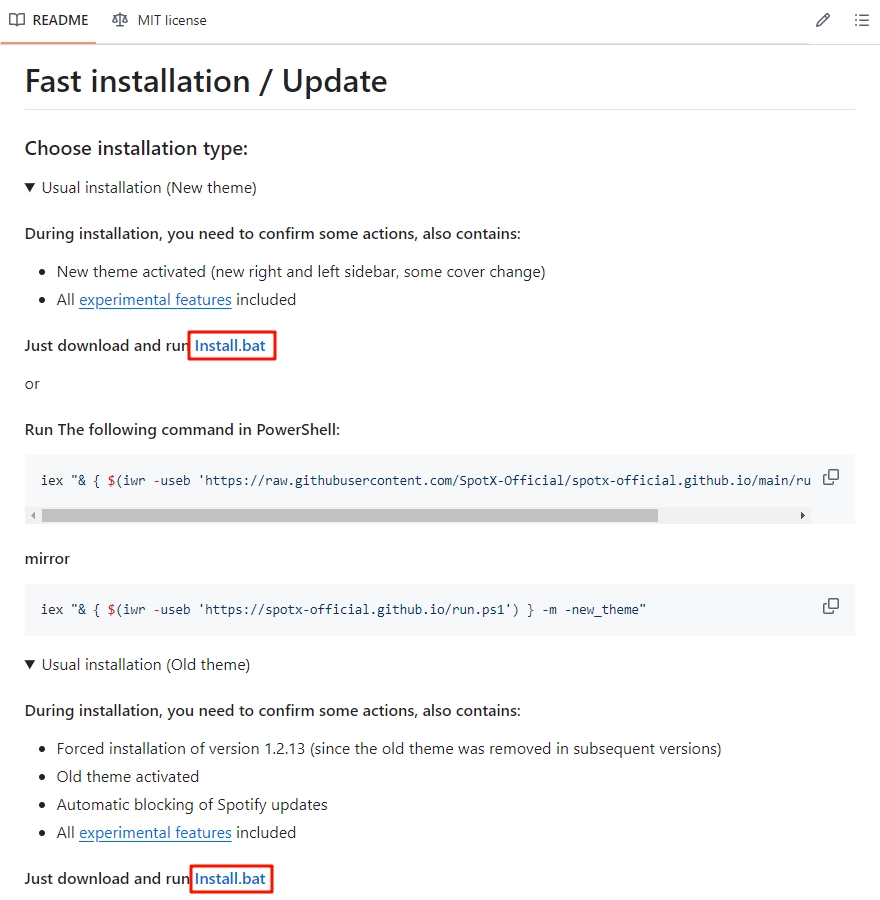This screenshot has width=880, height=900.
Task: Copy the mirror run.ps1 command
Action: tap(831, 607)
